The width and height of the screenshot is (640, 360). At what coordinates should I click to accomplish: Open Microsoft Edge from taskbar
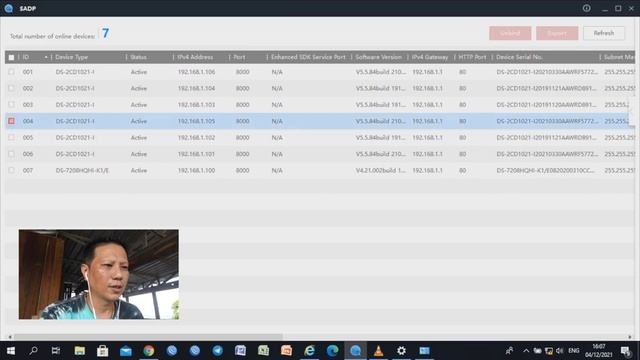coord(332,351)
